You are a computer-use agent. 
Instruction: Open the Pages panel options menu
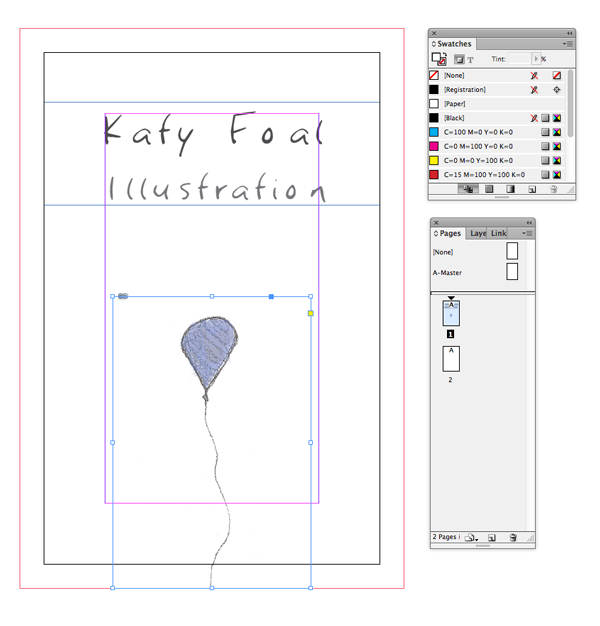tap(527, 233)
